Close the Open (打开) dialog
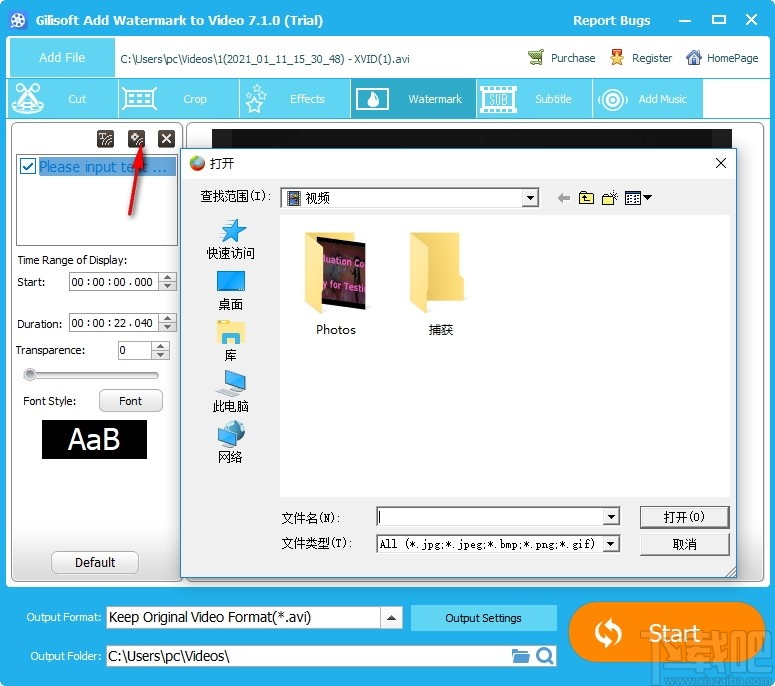The height and width of the screenshot is (686, 775). (x=721, y=163)
